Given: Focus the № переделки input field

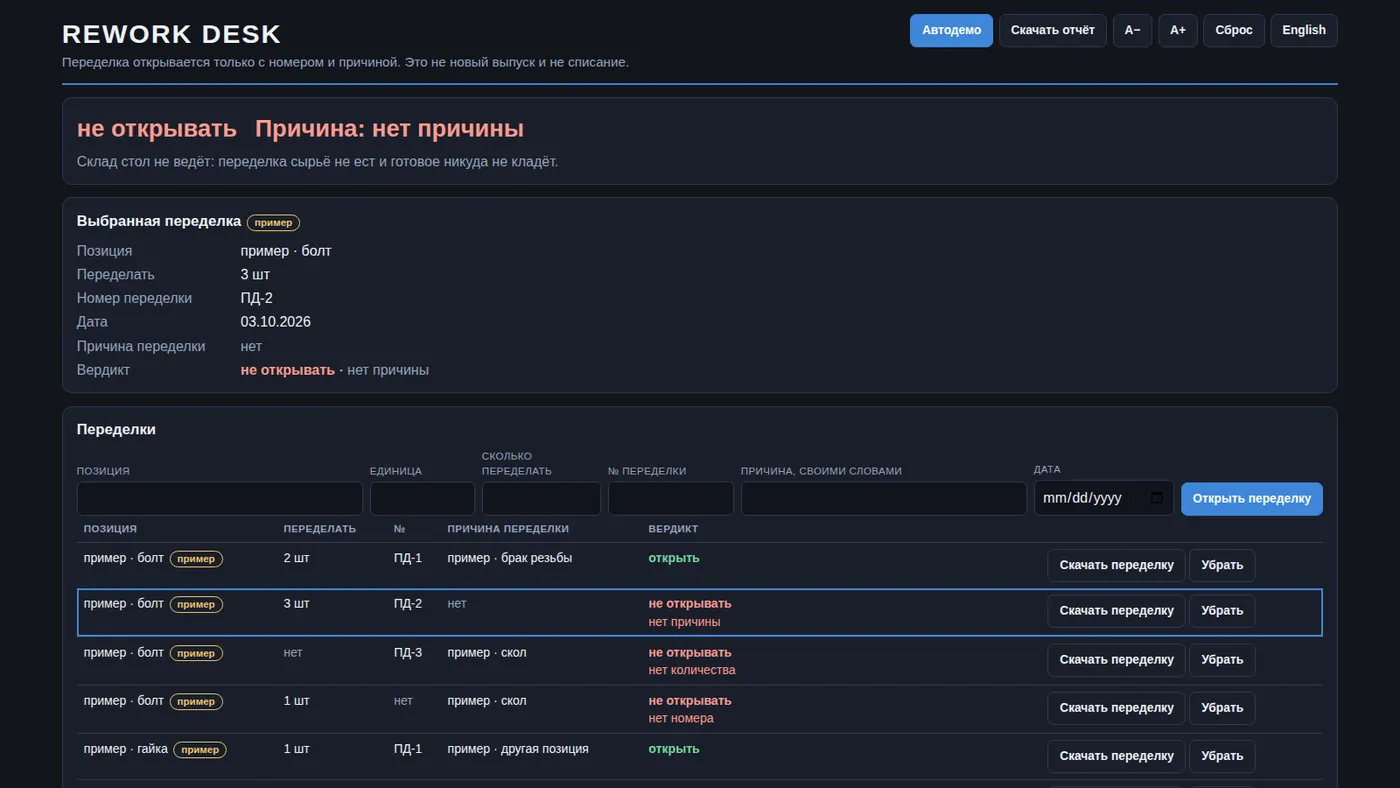Looking at the screenshot, I should click(x=671, y=499).
